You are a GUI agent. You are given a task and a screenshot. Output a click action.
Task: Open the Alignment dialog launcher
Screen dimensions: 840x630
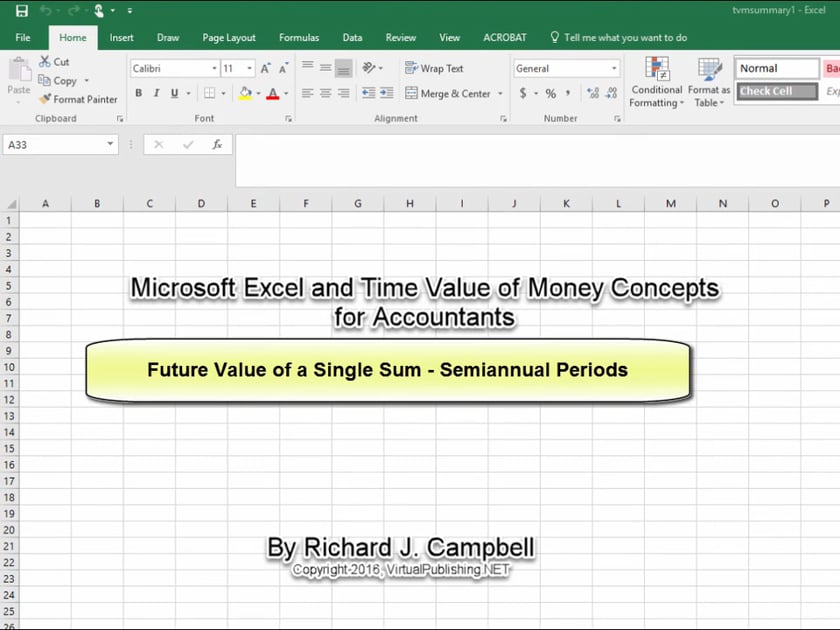point(503,119)
